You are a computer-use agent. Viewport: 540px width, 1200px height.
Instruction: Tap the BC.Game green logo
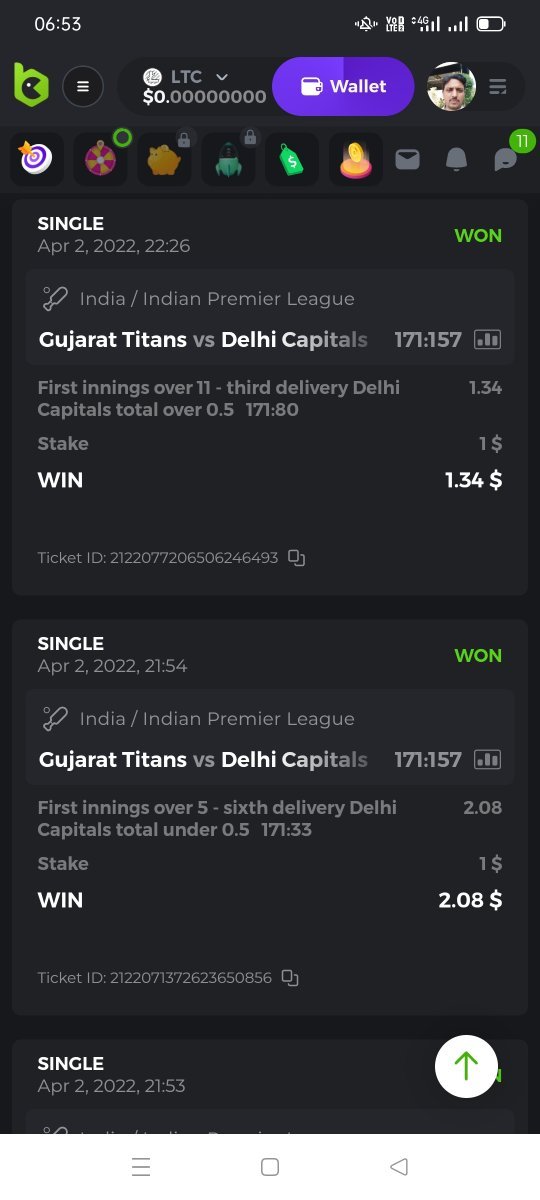(x=31, y=86)
